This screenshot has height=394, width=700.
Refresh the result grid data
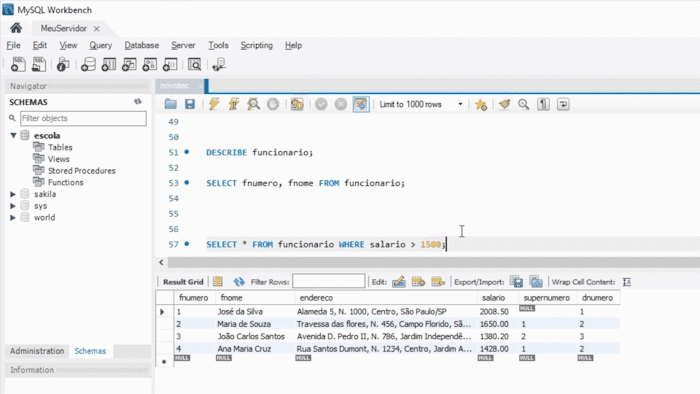[x=239, y=282]
